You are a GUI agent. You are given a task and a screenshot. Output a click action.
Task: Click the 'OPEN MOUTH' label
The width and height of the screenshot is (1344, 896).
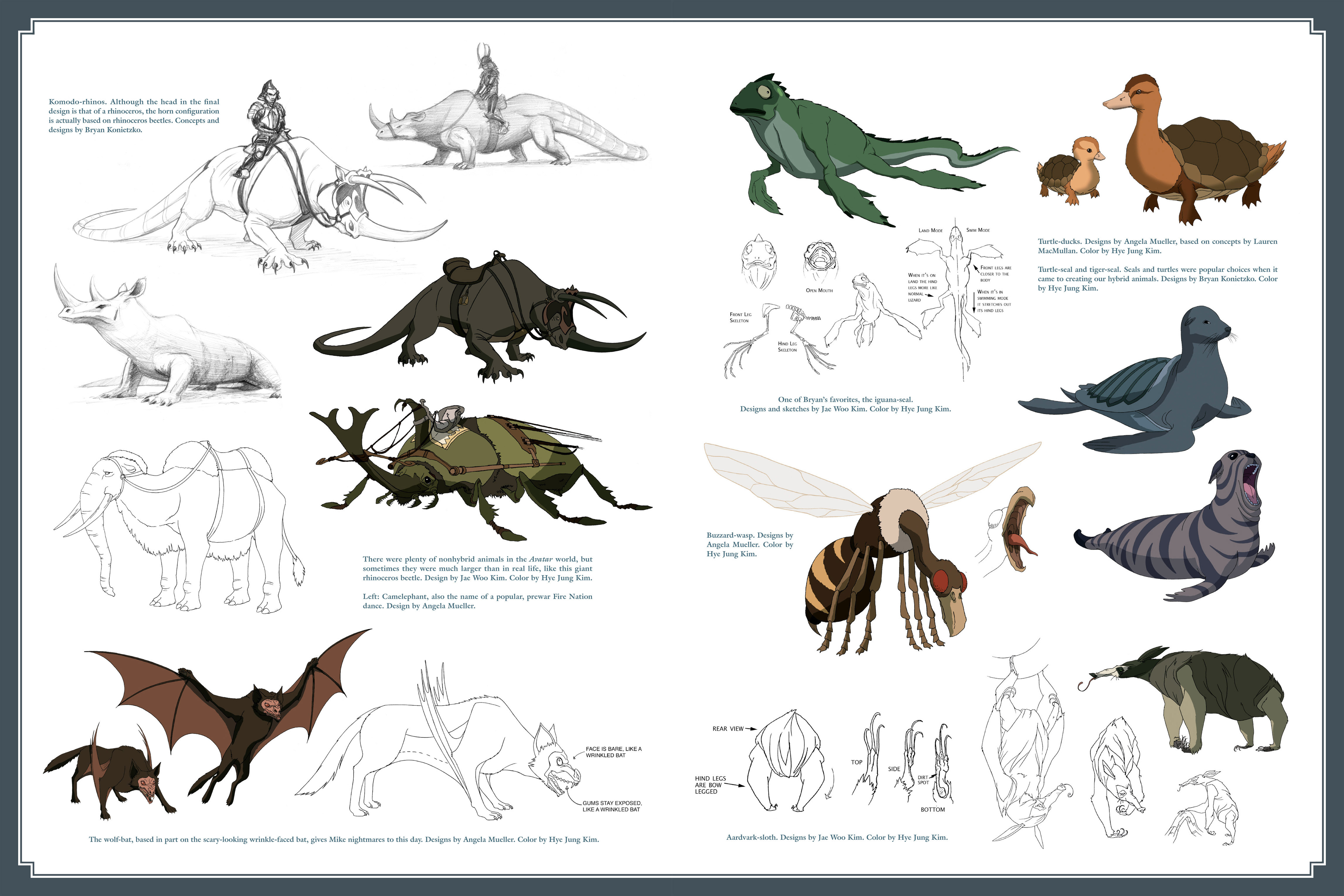tap(819, 291)
